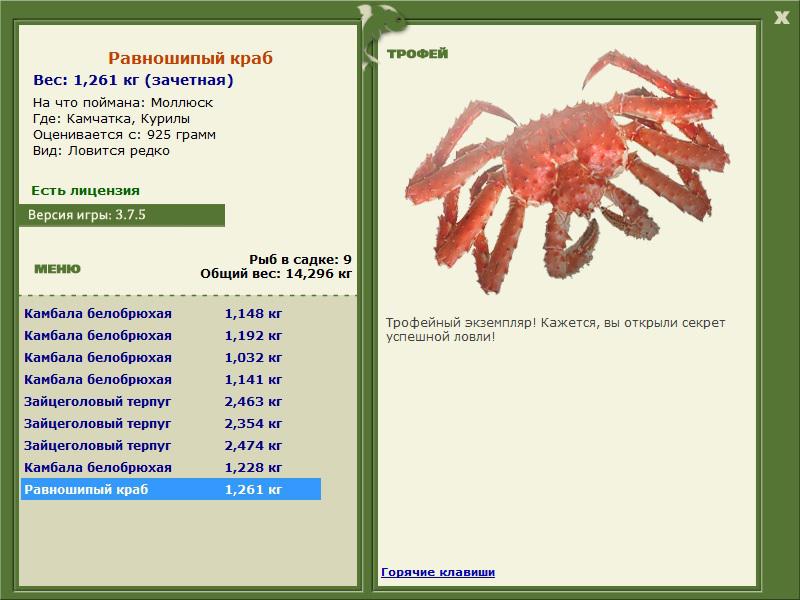Select the Камбала белобрюхая 1,032 кг row

170,357
